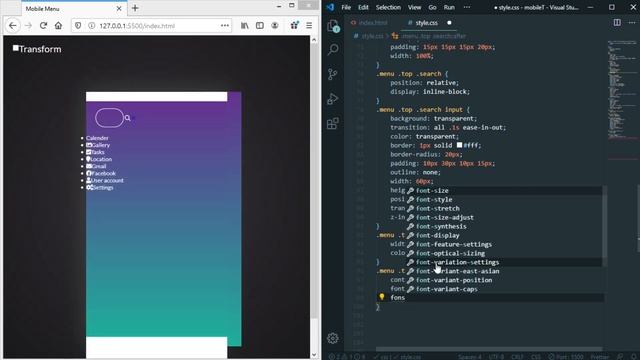Choose font-optical-sizing suggestion
640x360 pixels.
504,253
